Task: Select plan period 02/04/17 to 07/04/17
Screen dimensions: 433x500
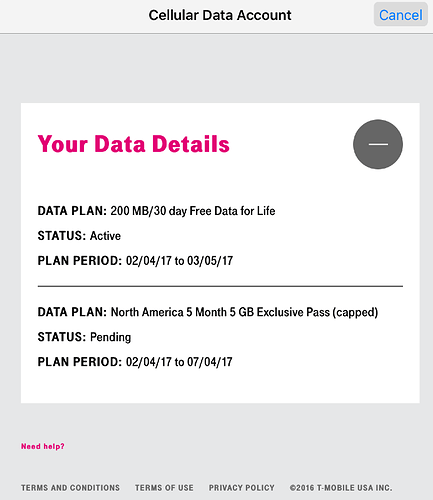Action: 179,362
